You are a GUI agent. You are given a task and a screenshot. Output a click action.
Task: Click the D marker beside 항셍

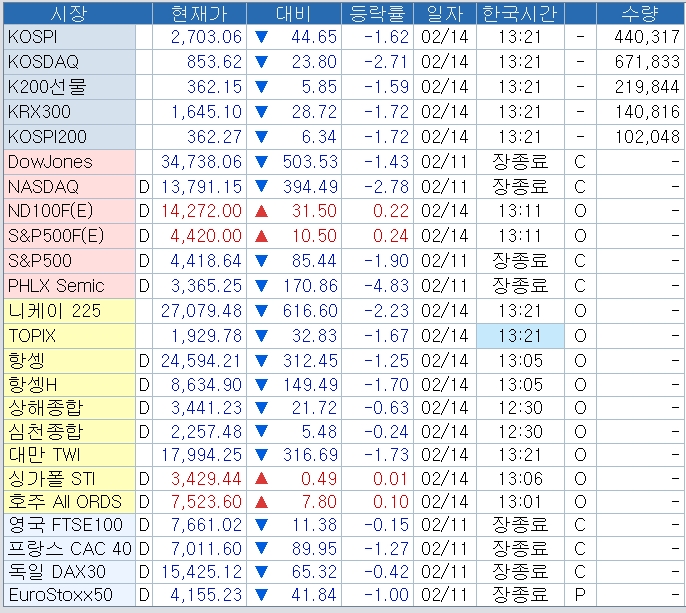point(144,361)
